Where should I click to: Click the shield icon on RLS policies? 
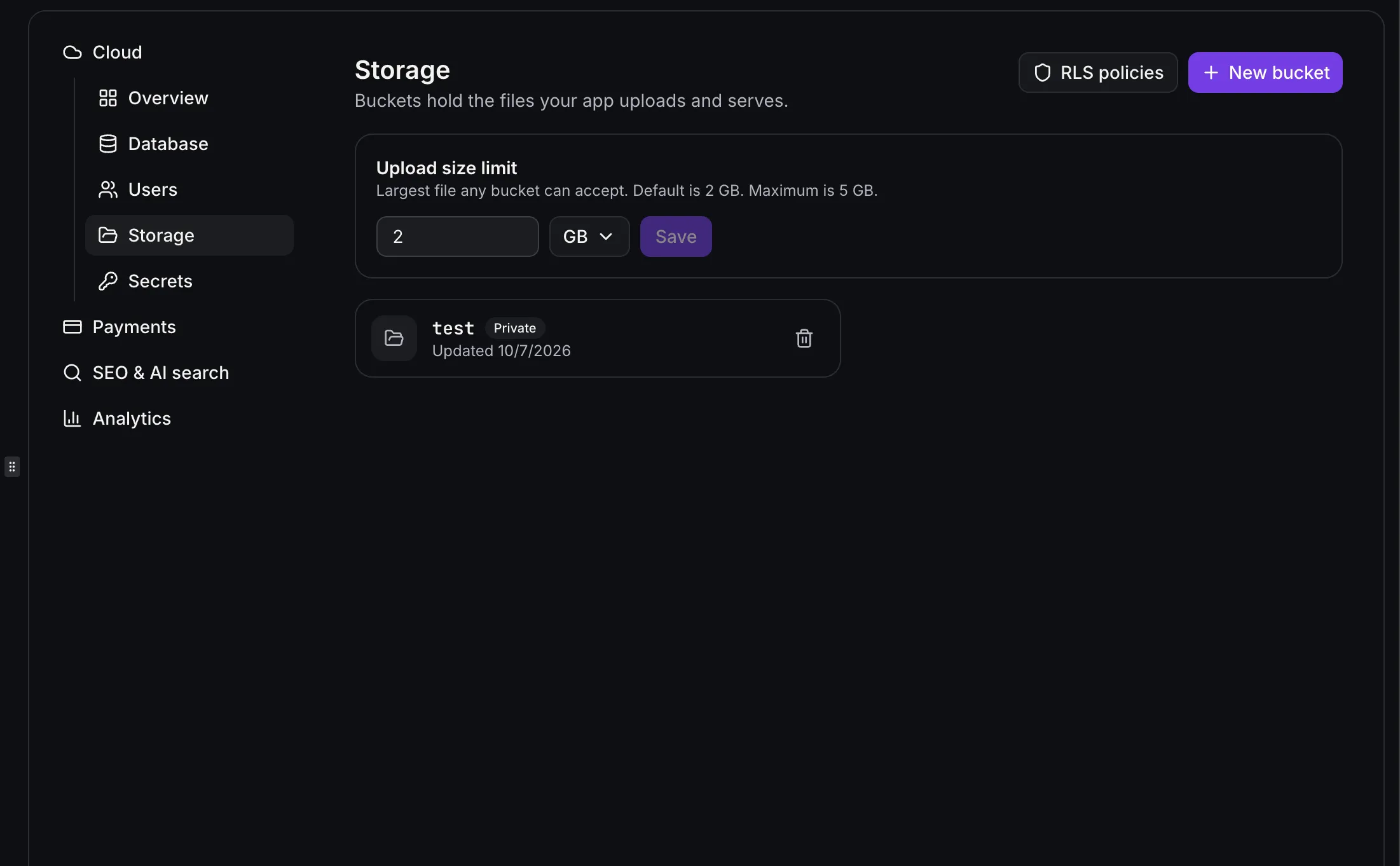[1043, 72]
